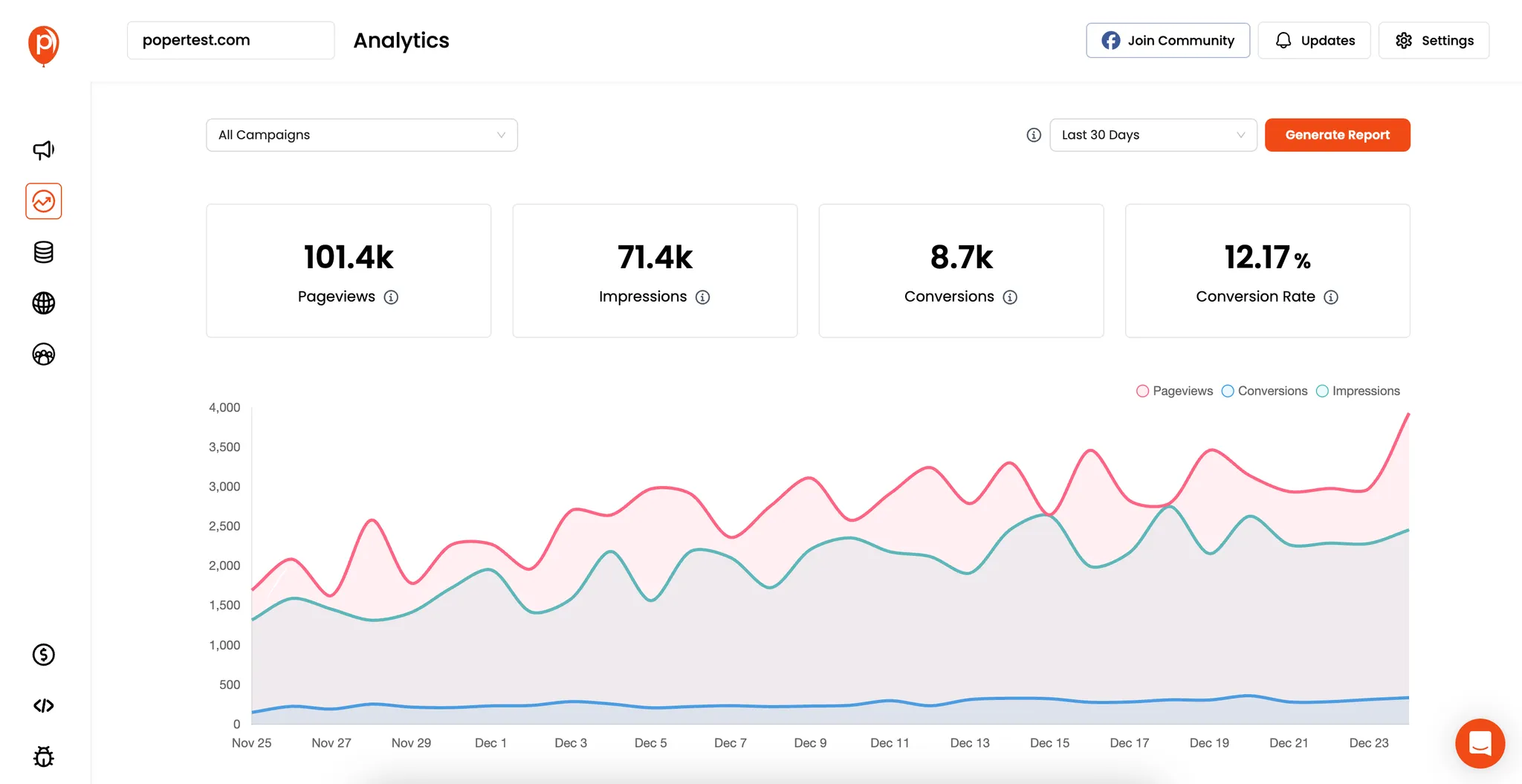Toggle the Conversions legend item
This screenshot has height=784, width=1522.
click(x=1264, y=390)
